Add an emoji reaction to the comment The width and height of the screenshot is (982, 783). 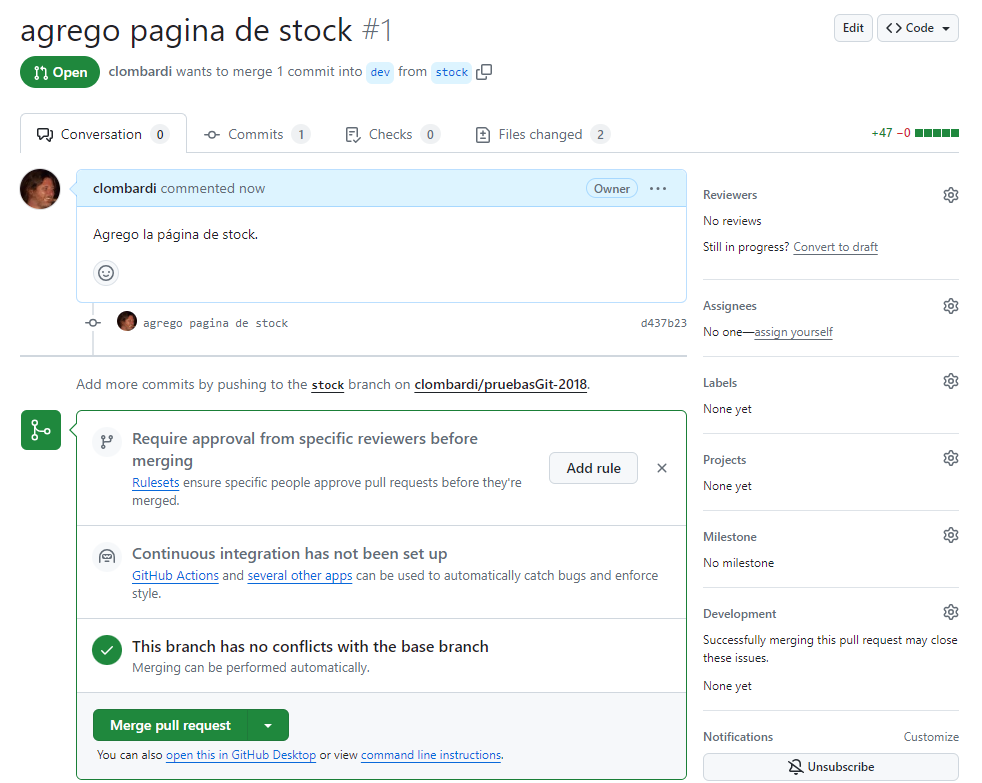106,272
